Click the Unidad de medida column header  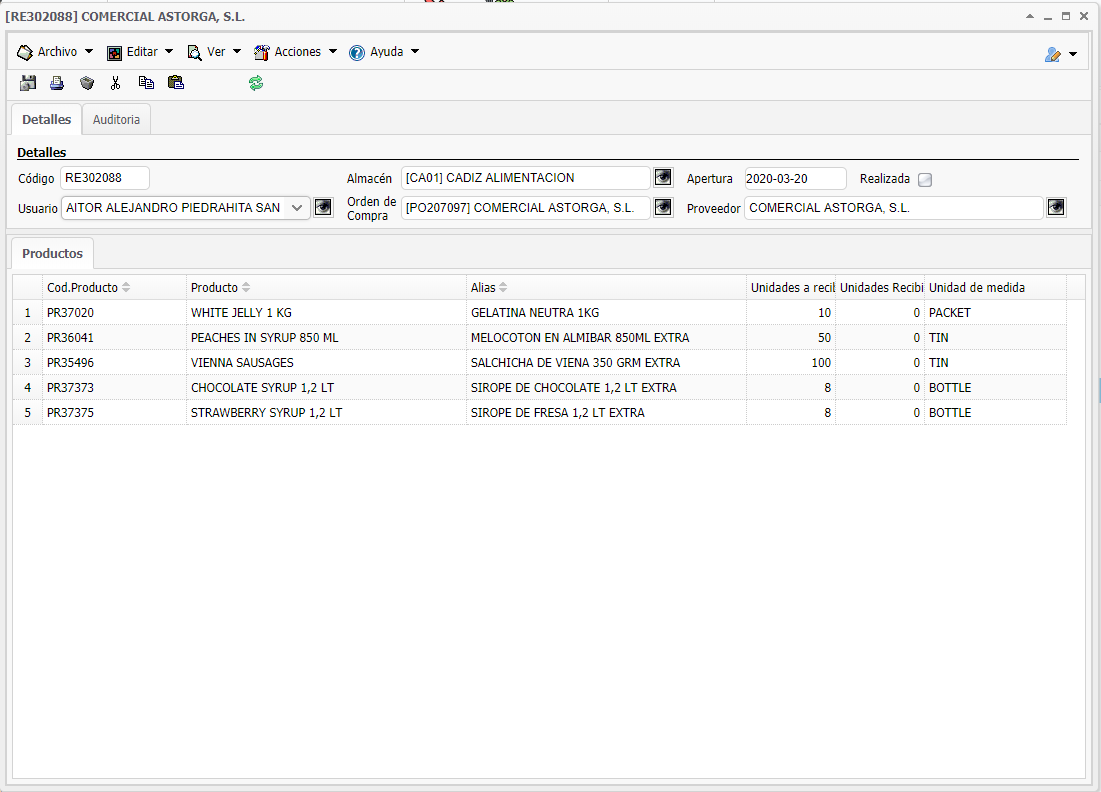click(x=996, y=287)
